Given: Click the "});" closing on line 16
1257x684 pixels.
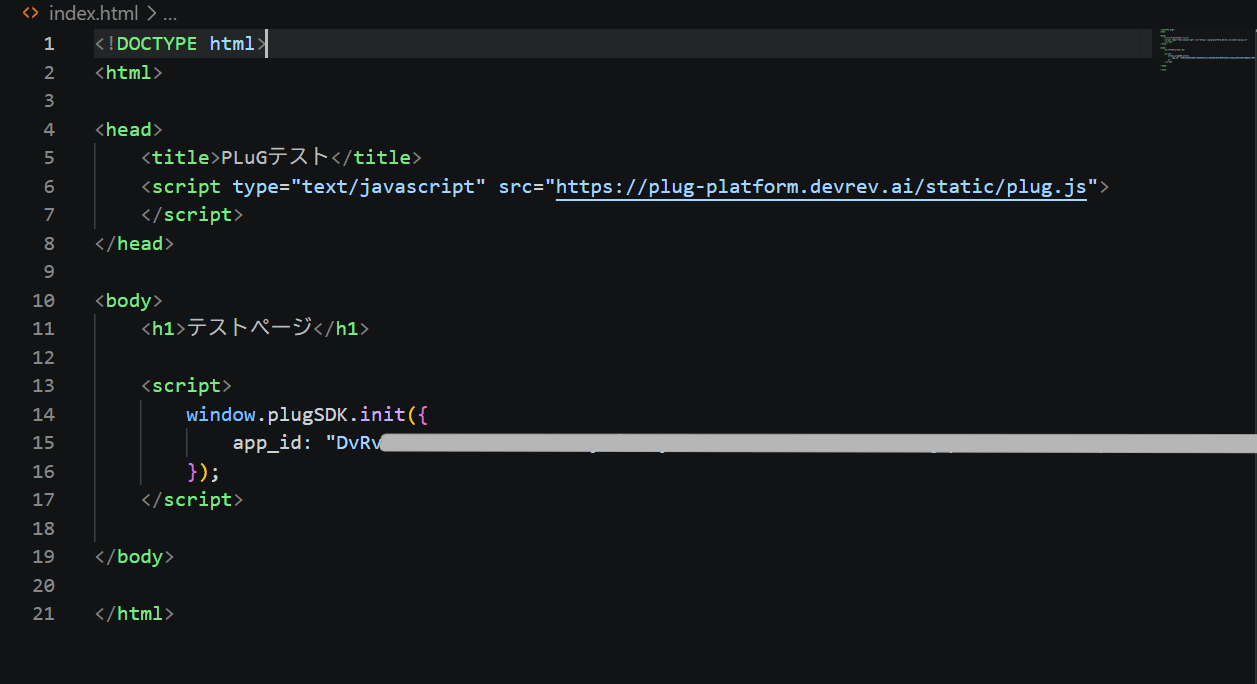Looking at the screenshot, I should [x=203, y=471].
